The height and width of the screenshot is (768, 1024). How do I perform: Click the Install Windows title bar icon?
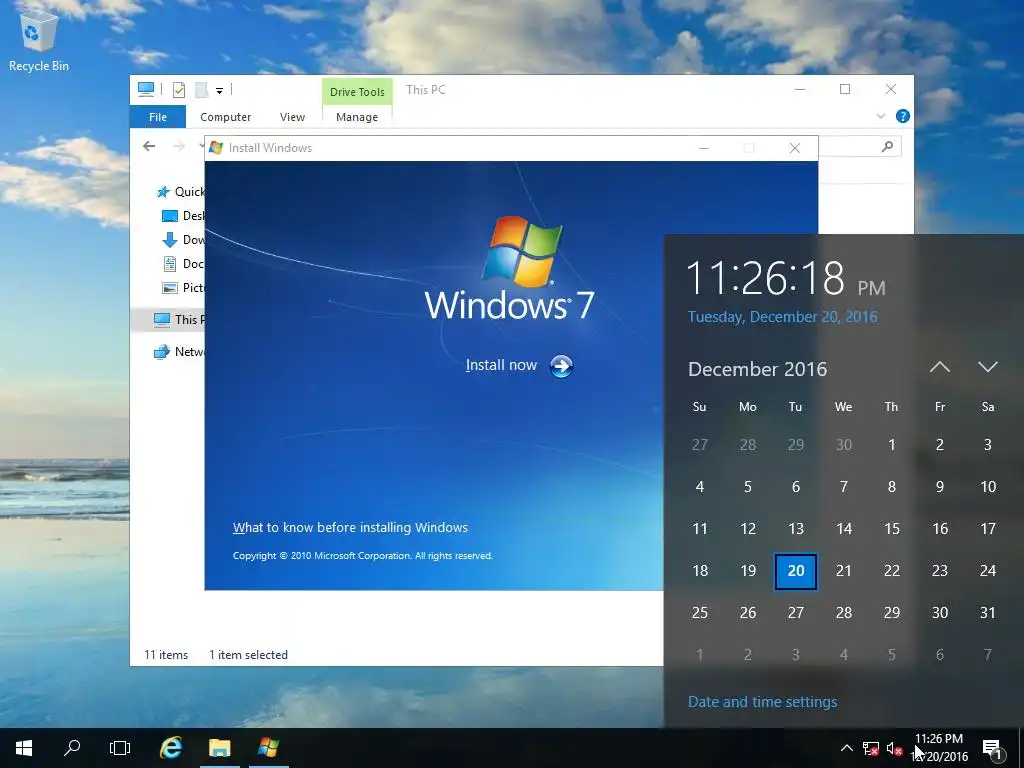coord(216,148)
